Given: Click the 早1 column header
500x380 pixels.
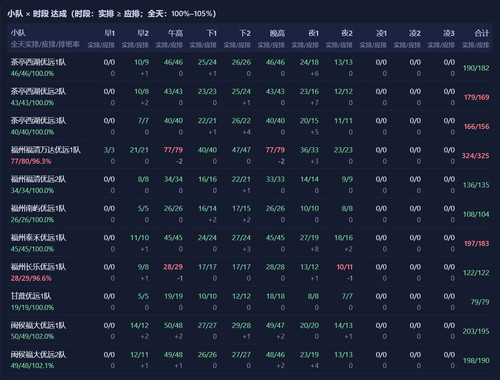Looking at the screenshot, I should (109, 33).
